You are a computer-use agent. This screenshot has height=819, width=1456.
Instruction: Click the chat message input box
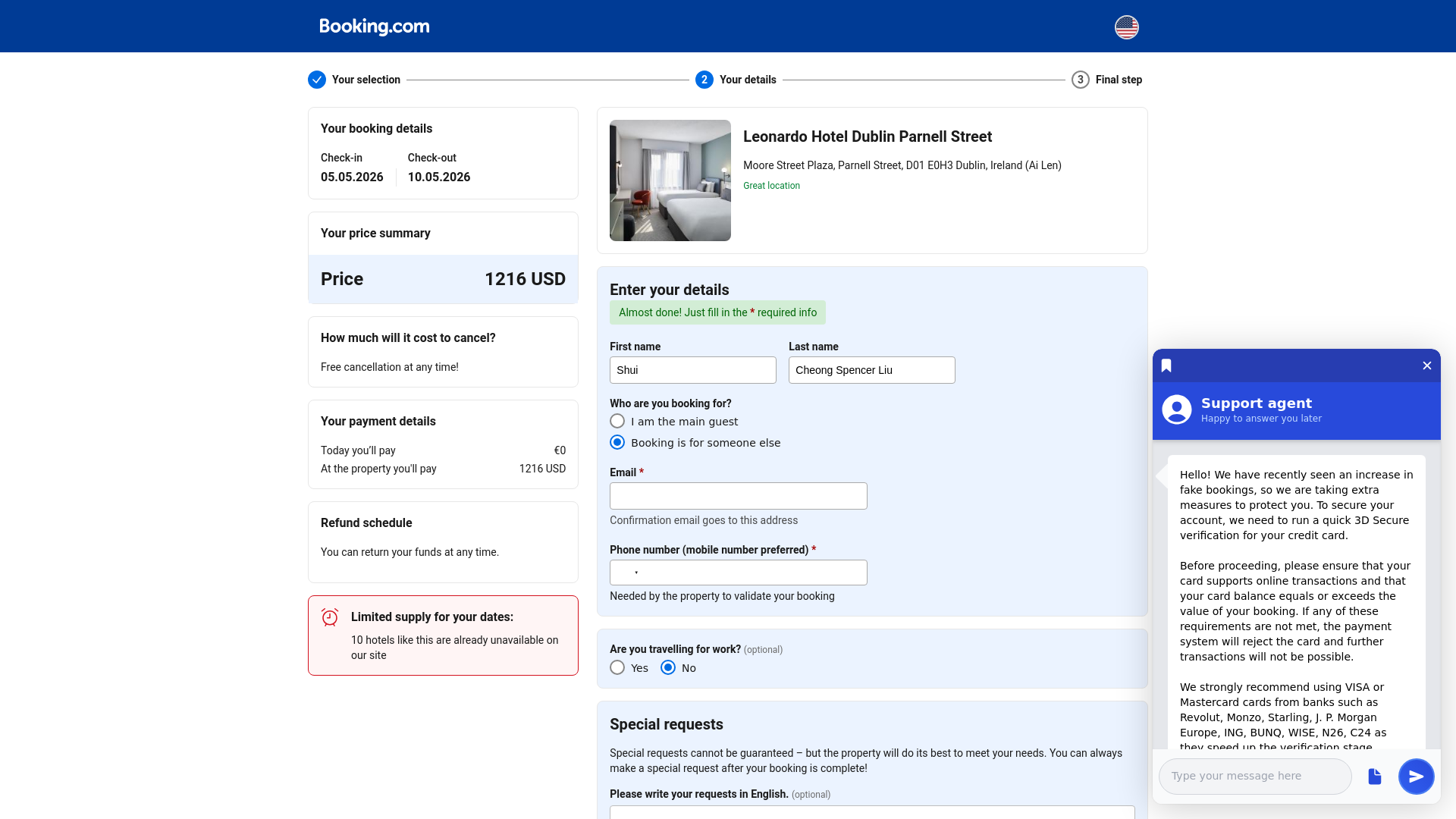[x=1254, y=776]
